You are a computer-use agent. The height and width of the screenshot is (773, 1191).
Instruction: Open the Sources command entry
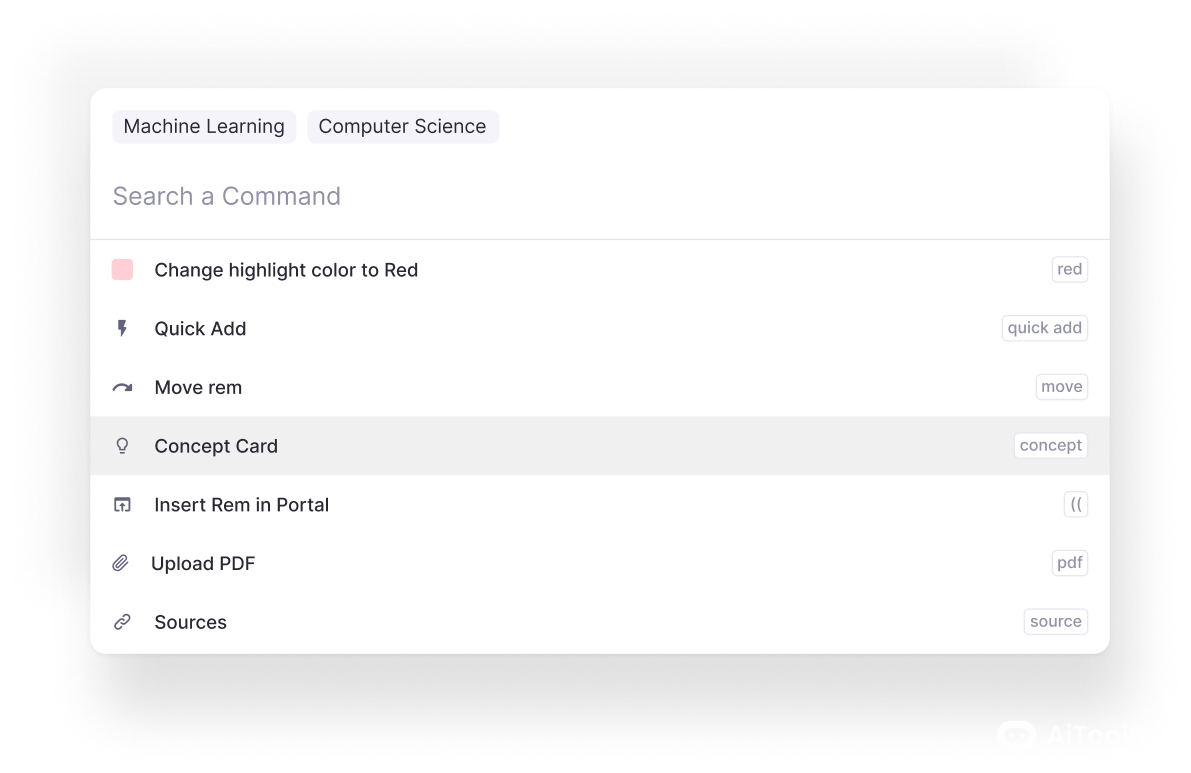[190, 622]
